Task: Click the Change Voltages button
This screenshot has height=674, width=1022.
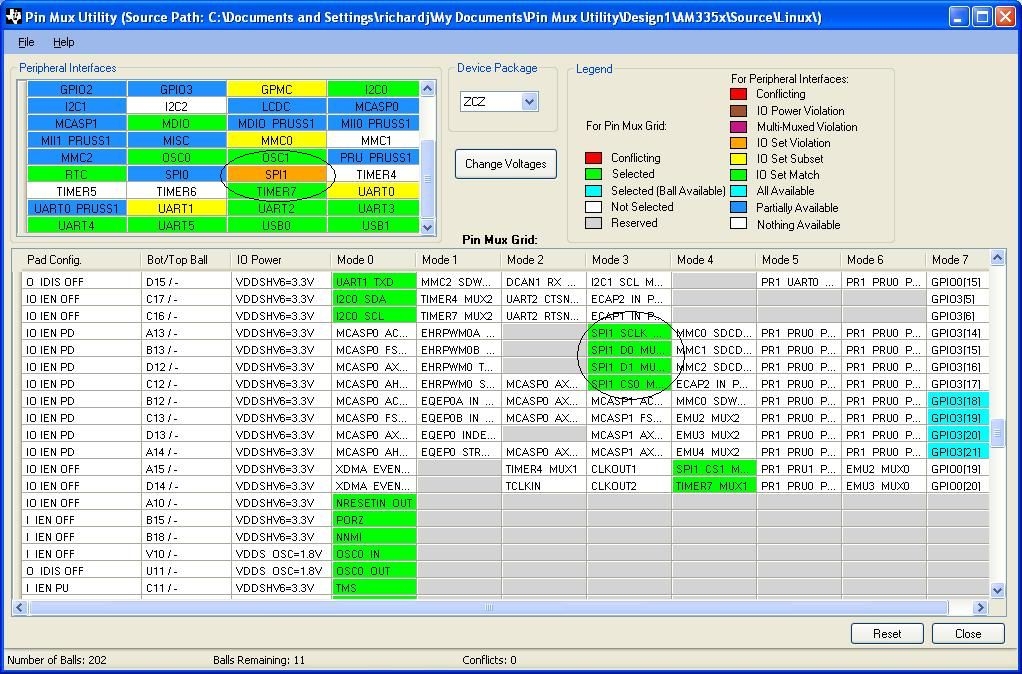Action: (x=506, y=164)
